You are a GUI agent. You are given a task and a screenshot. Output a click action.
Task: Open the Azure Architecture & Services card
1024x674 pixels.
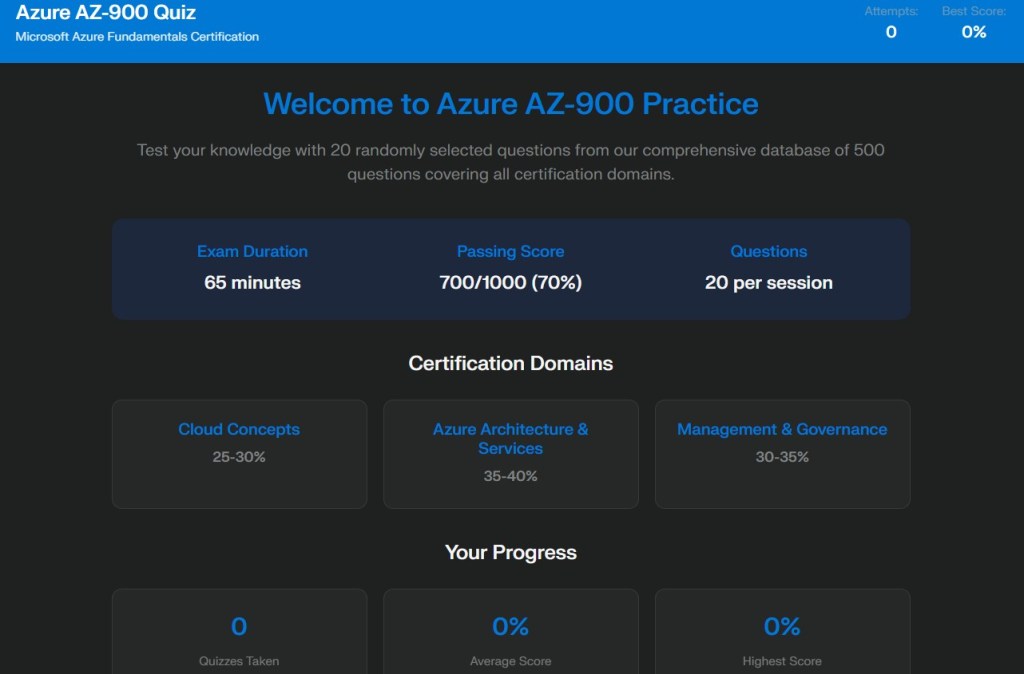510,453
